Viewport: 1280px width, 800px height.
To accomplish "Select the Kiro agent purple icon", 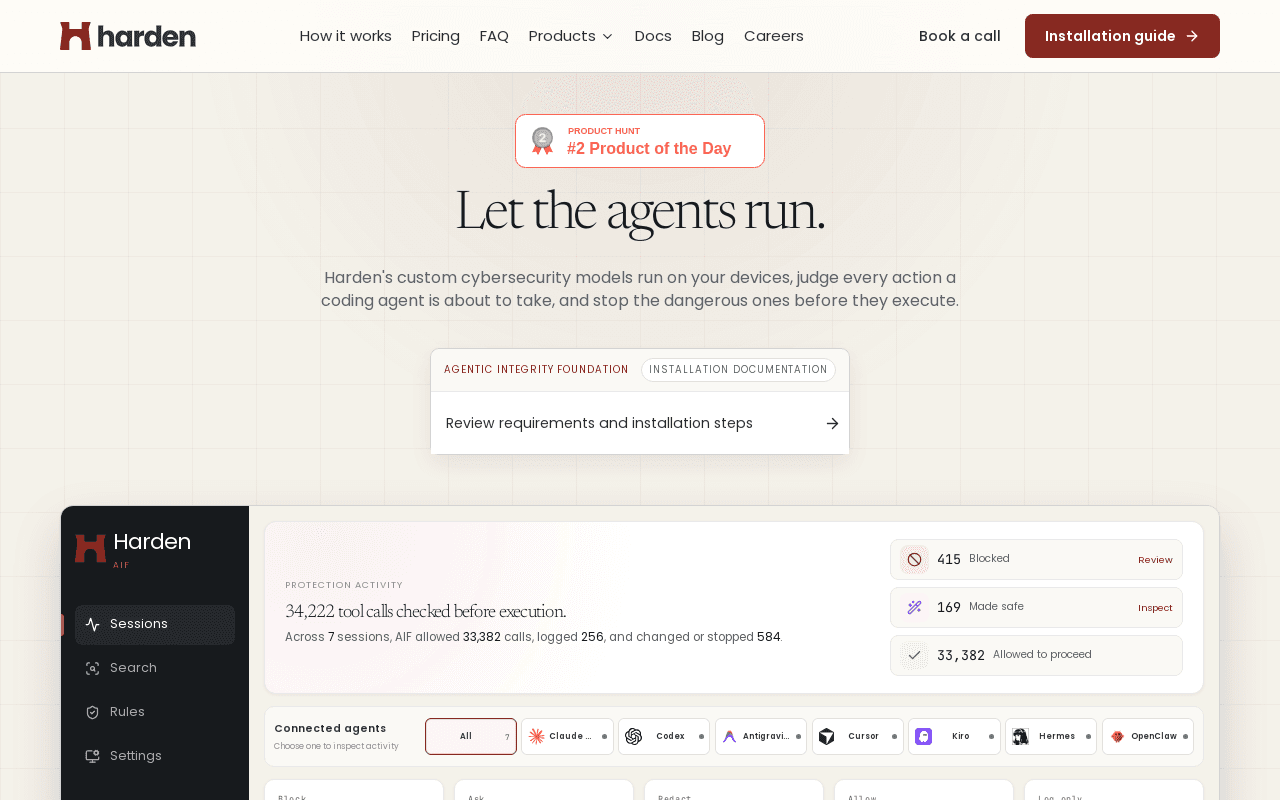I will click(923, 736).
